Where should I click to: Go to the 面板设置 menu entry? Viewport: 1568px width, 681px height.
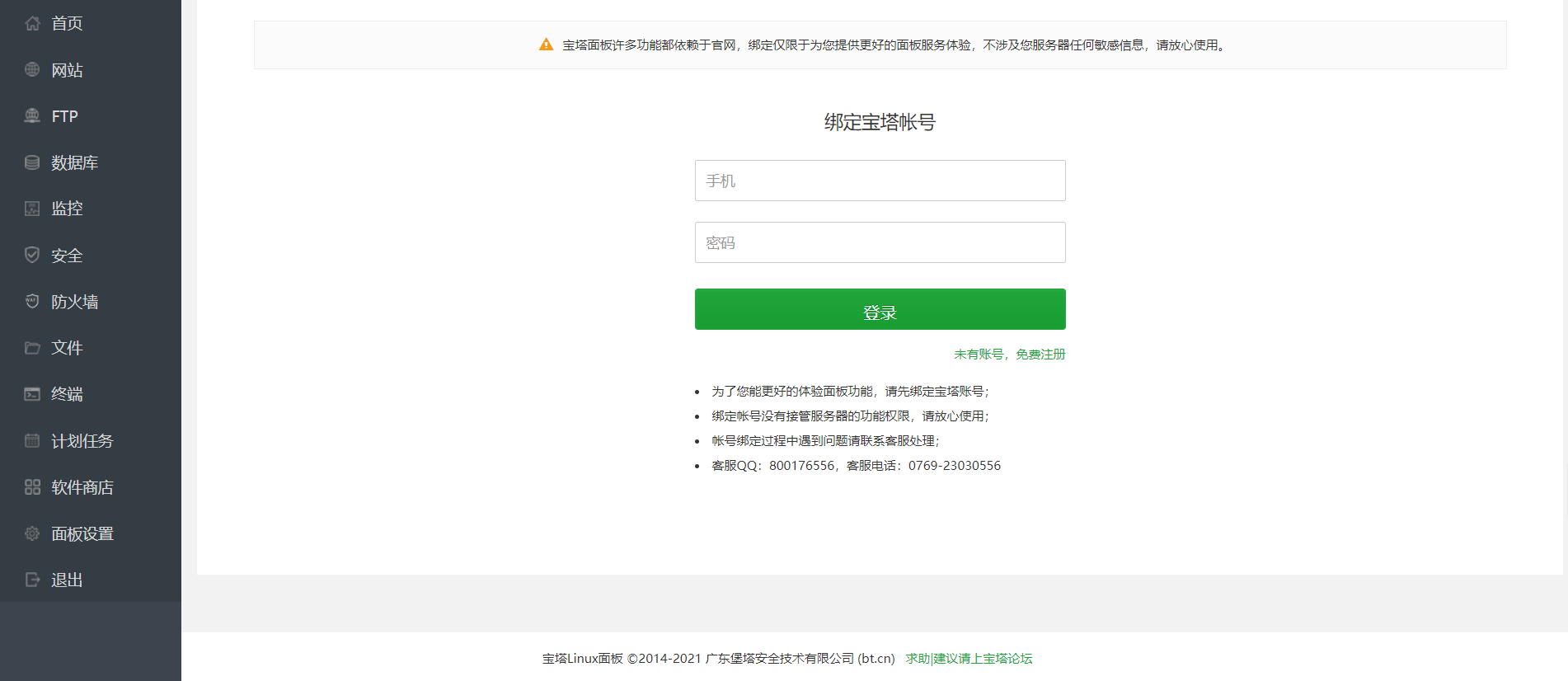pyautogui.click(x=82, y=533)
